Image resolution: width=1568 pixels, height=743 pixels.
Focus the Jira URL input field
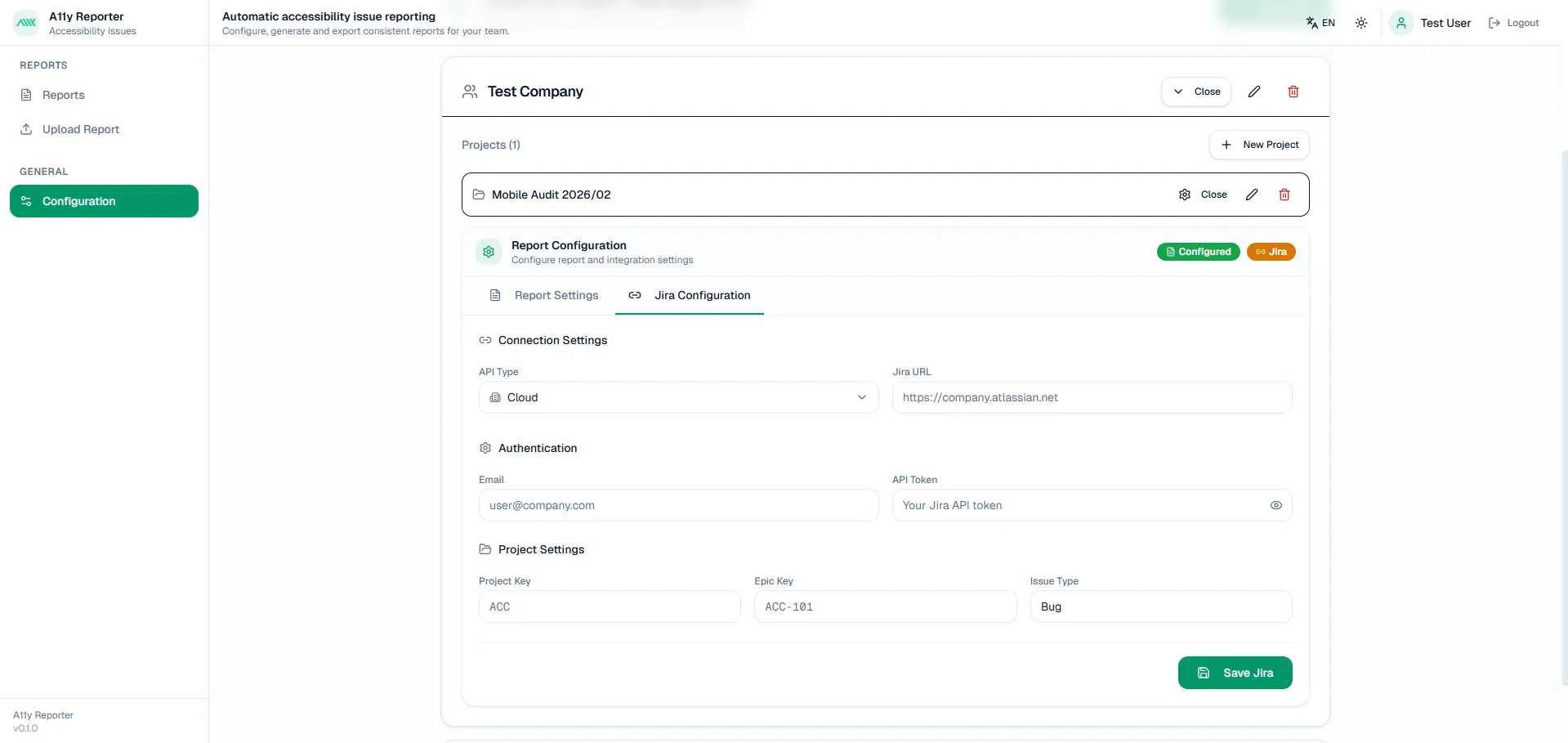(x=1092, y=397)
